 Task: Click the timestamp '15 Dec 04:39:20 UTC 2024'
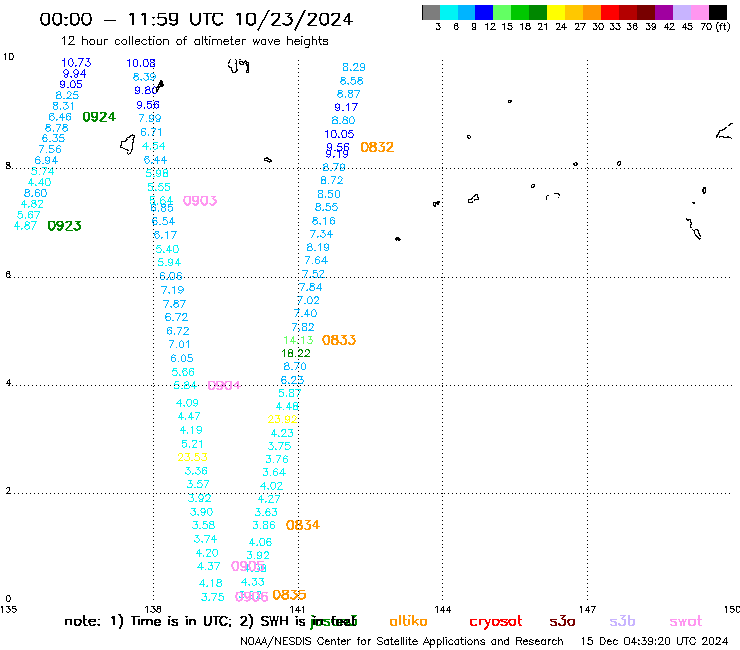[x=654, y=641]
